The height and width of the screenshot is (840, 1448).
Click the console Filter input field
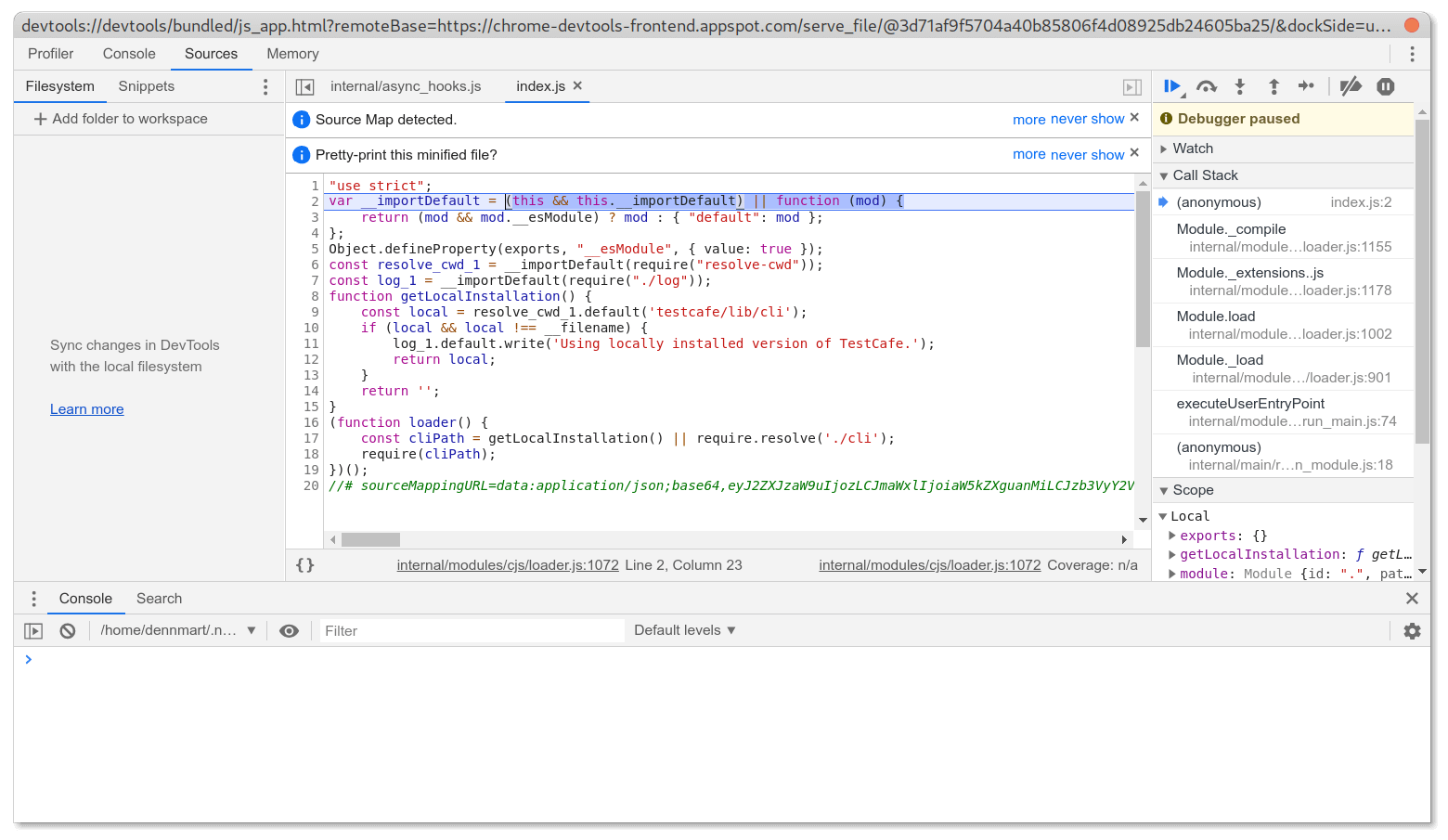tap(472, 630)
